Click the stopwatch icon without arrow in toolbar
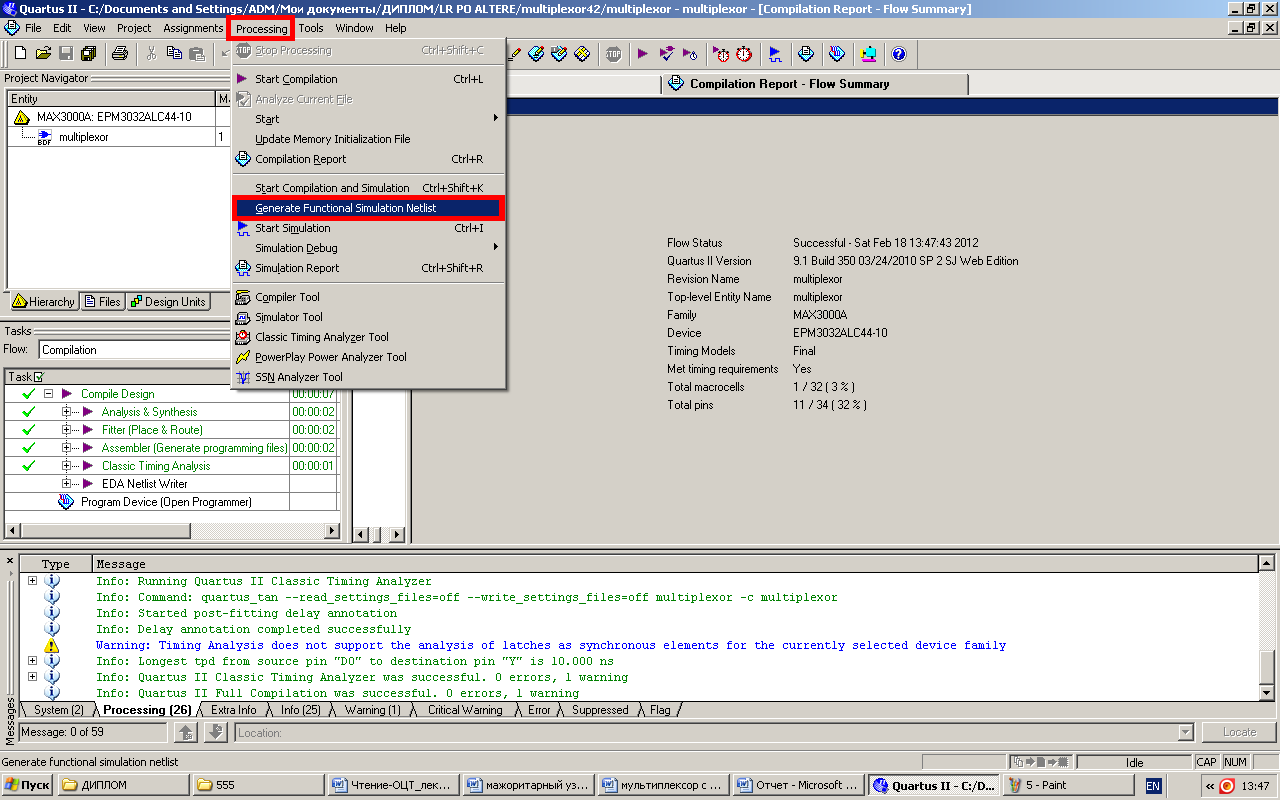 point(744,53)
